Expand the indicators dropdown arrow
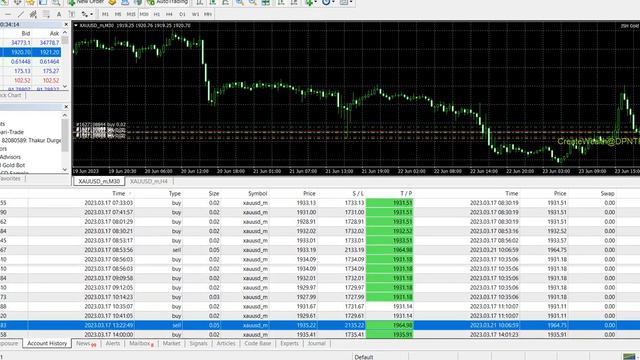The height and width of the screenshot is (360, 640). (316, 2)
